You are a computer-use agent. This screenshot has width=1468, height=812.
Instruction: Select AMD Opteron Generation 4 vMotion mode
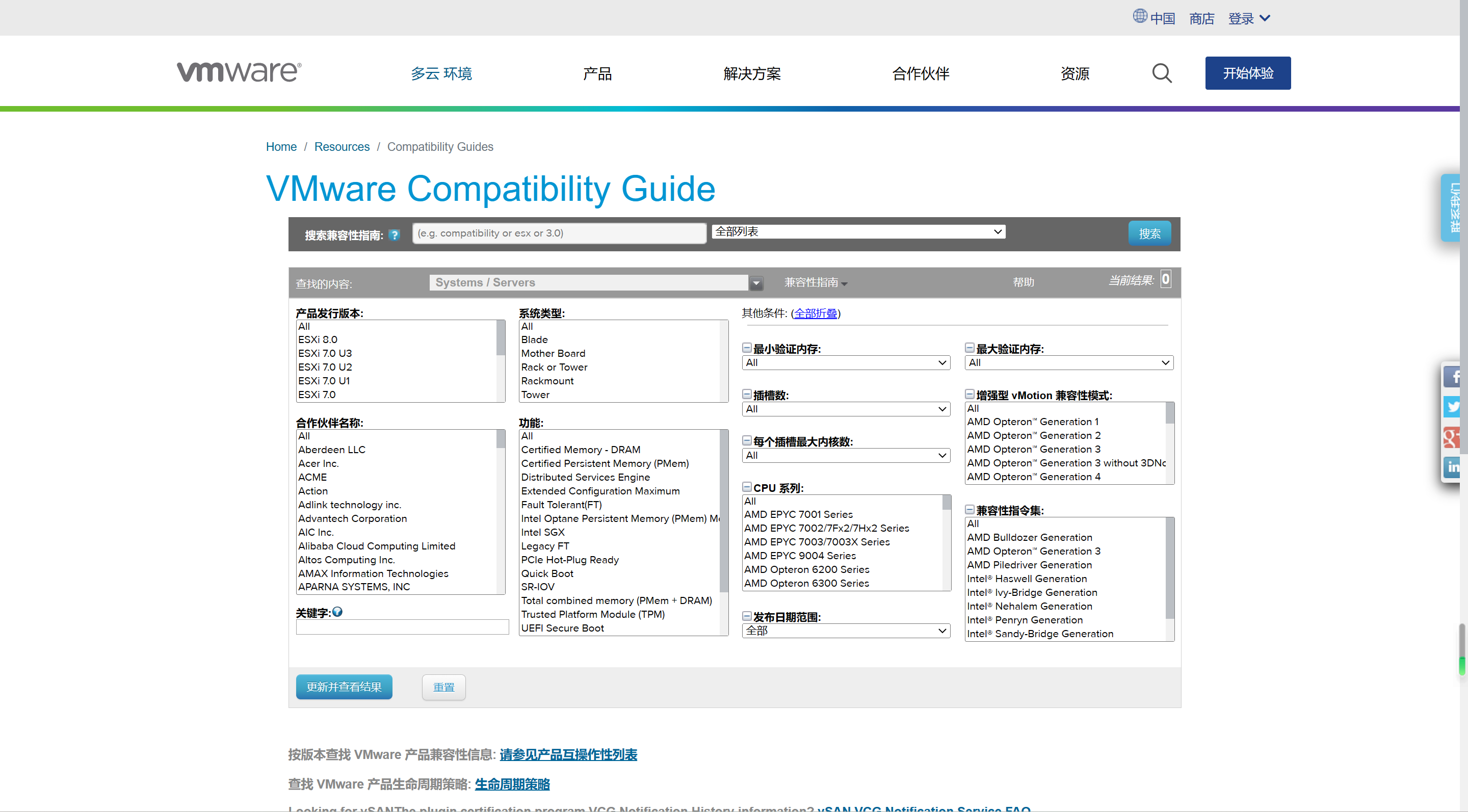click(x=1065, y=477)
